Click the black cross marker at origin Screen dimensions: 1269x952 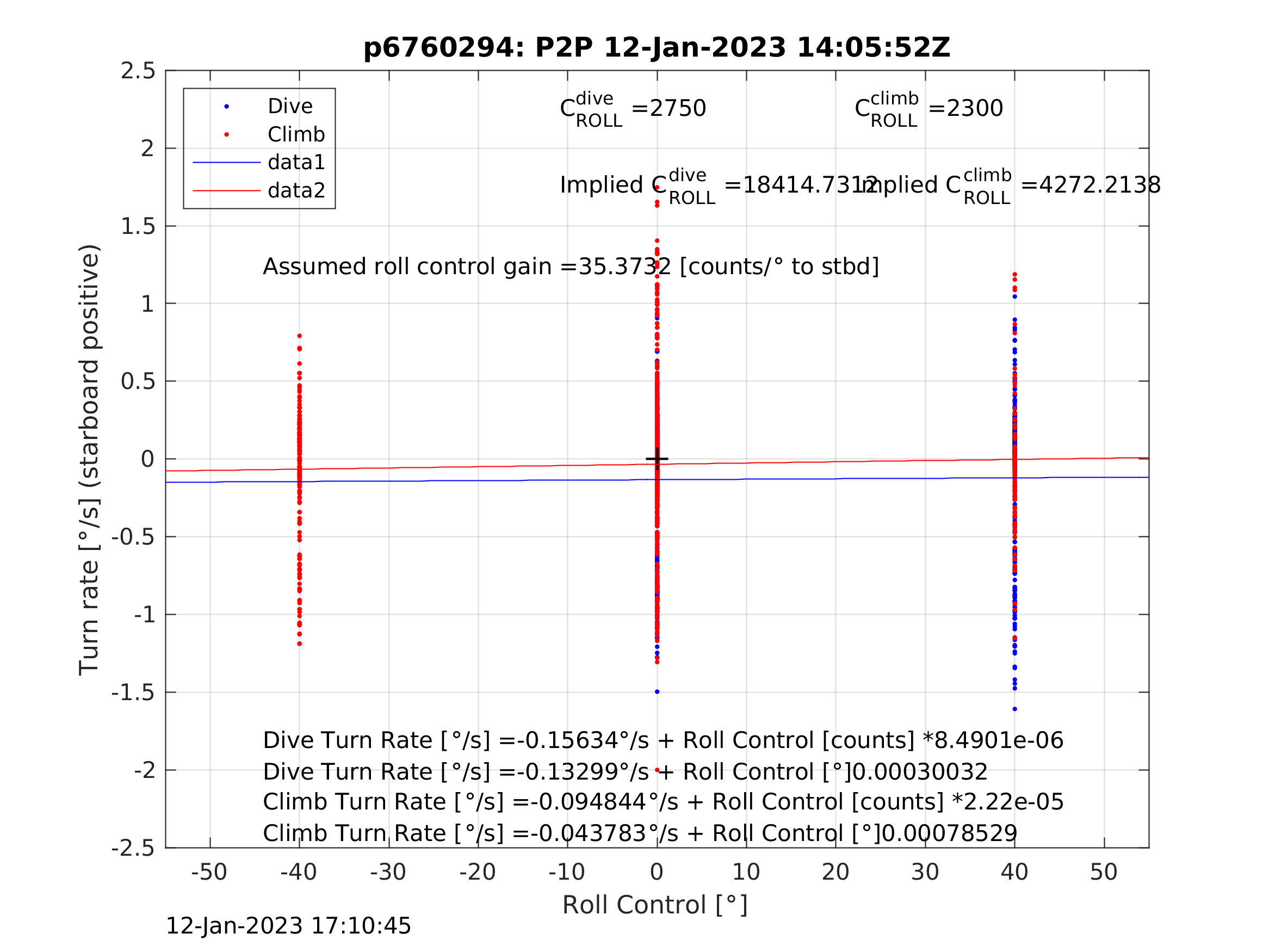[657, 459]
